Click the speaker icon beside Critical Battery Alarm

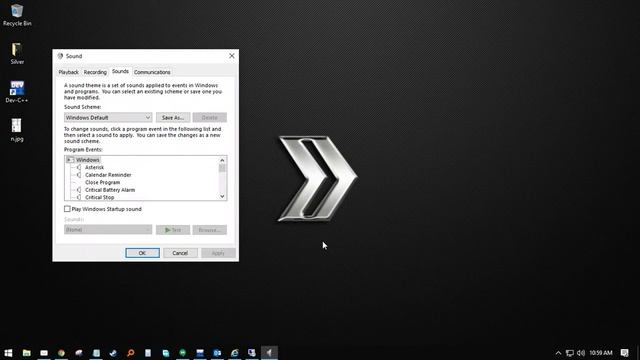[x=79, y=190]
